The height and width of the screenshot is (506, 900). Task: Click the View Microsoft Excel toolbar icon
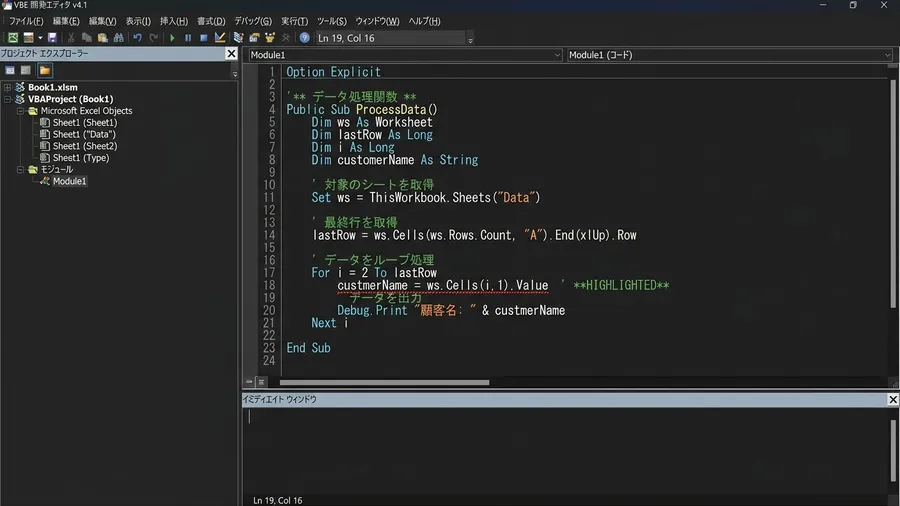point(13,38)
